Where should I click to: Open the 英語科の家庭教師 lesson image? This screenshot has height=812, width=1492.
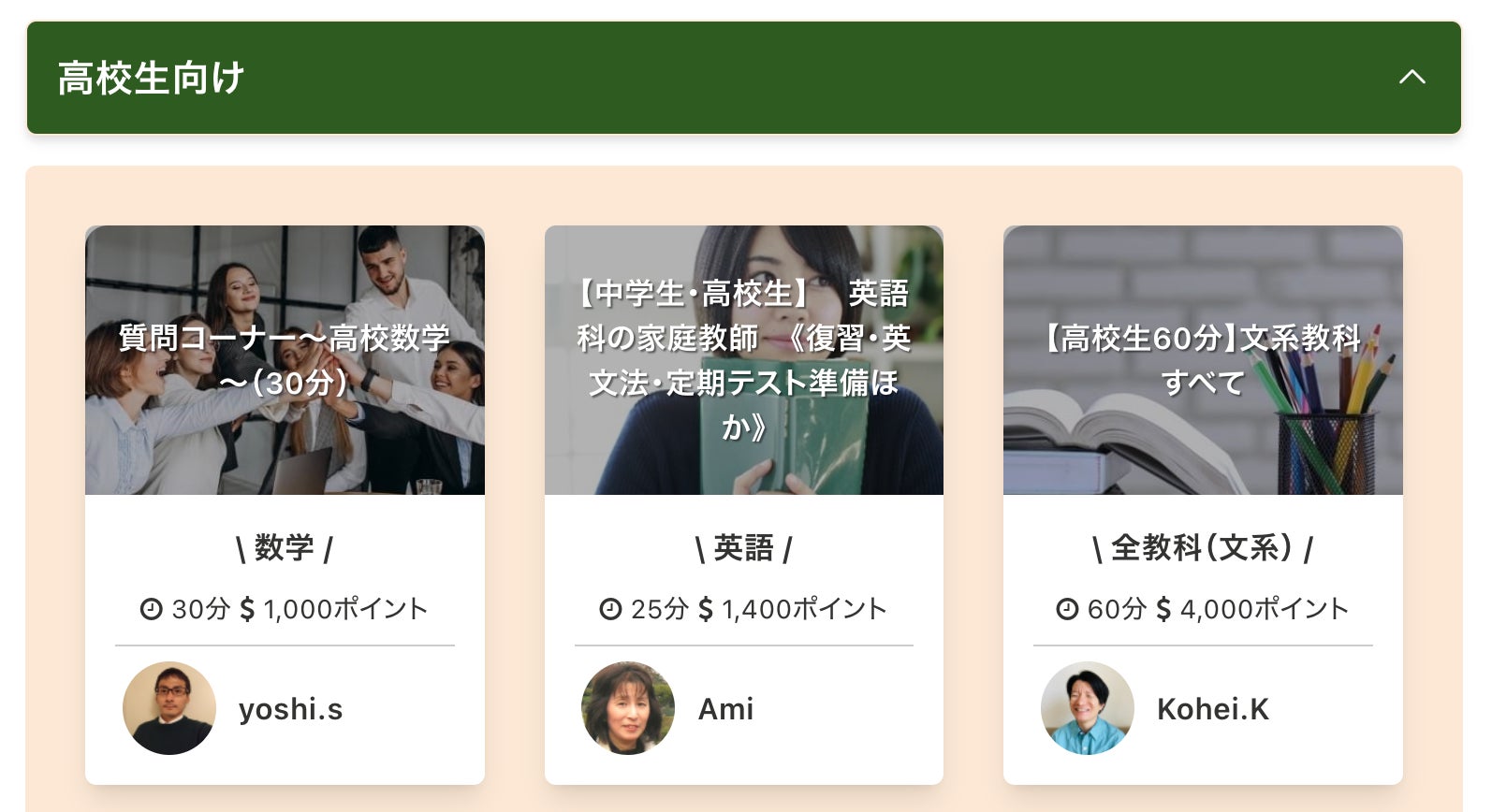[x=743, y=359]
